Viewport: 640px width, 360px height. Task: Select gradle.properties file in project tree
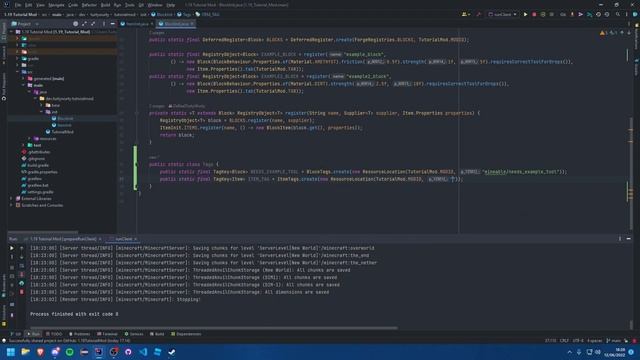(x=39, y=172)
